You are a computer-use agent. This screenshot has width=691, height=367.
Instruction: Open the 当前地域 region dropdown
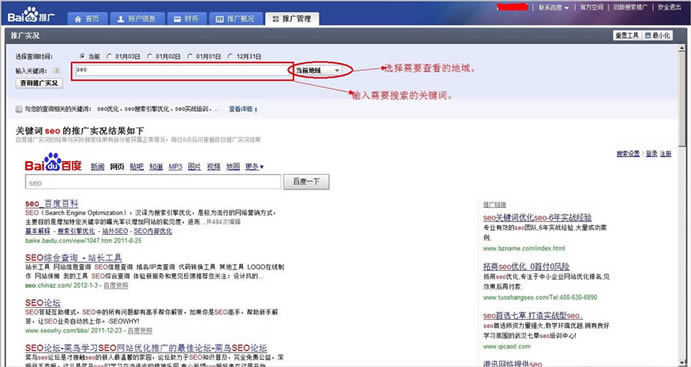317,70
